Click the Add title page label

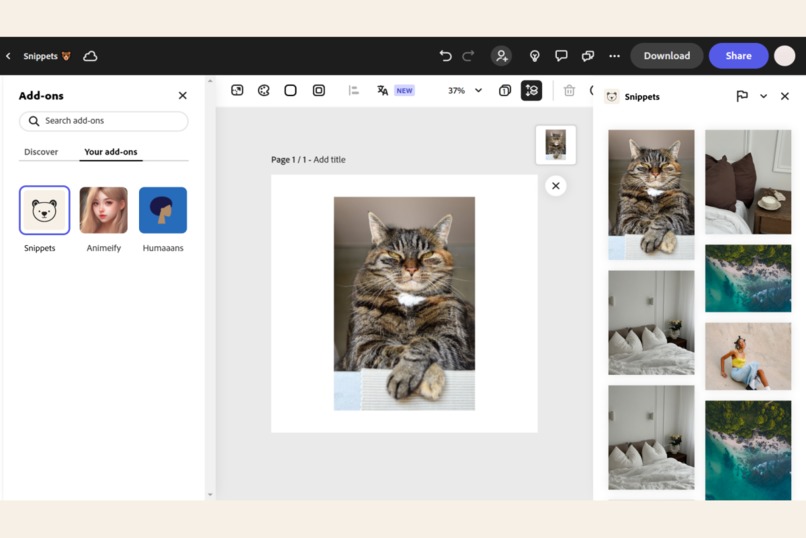(x=329, y=160)
